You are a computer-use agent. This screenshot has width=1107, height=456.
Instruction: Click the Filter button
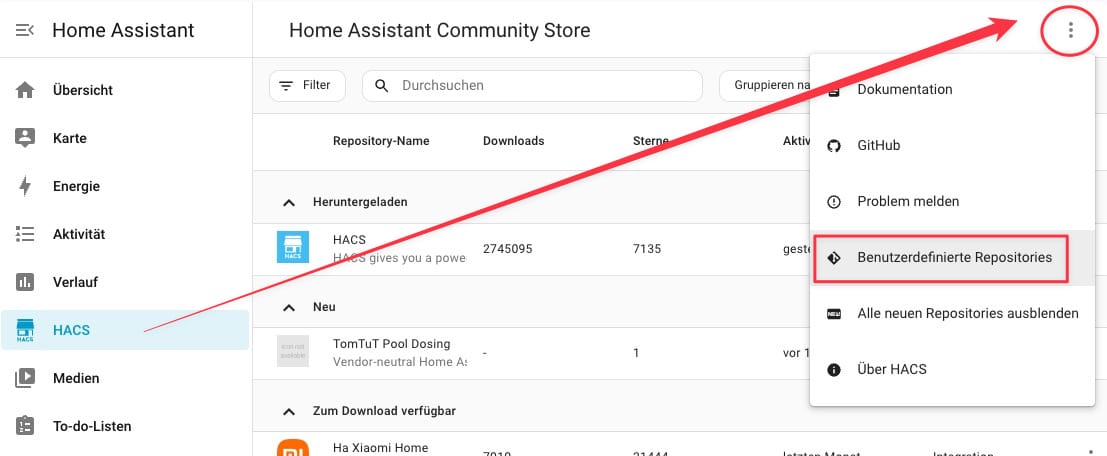306,86
